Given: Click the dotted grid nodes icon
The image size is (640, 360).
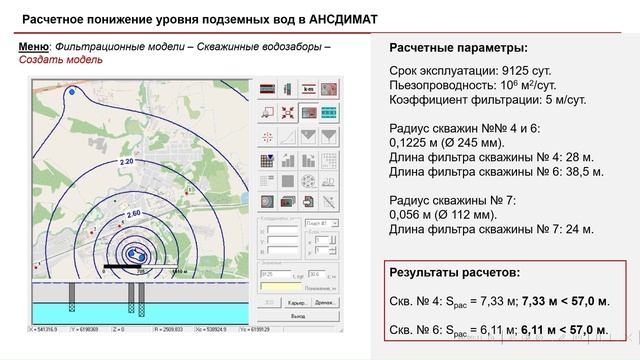Looking at the screenshot, I should click(329, 160).
